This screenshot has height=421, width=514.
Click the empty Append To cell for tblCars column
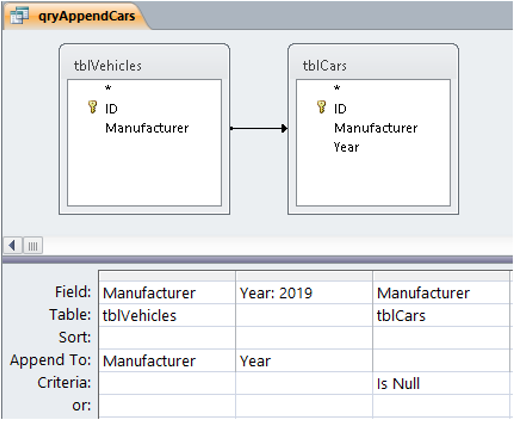[441, 361]
